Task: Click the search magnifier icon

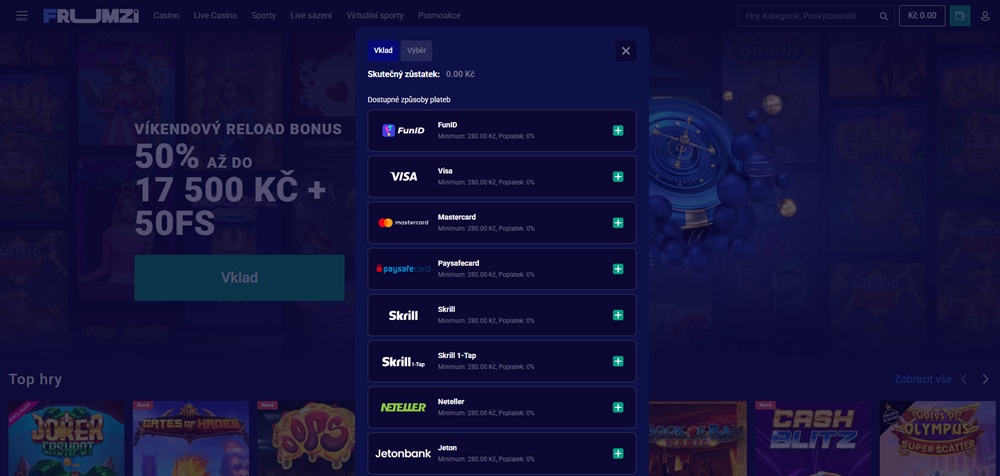Action: [883, 16]
